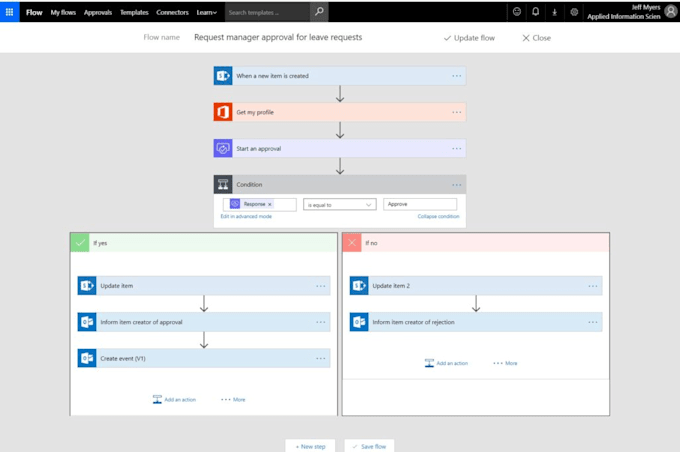Click the Get my profile Office icon
Screen dimensions: 680x452
223,112
